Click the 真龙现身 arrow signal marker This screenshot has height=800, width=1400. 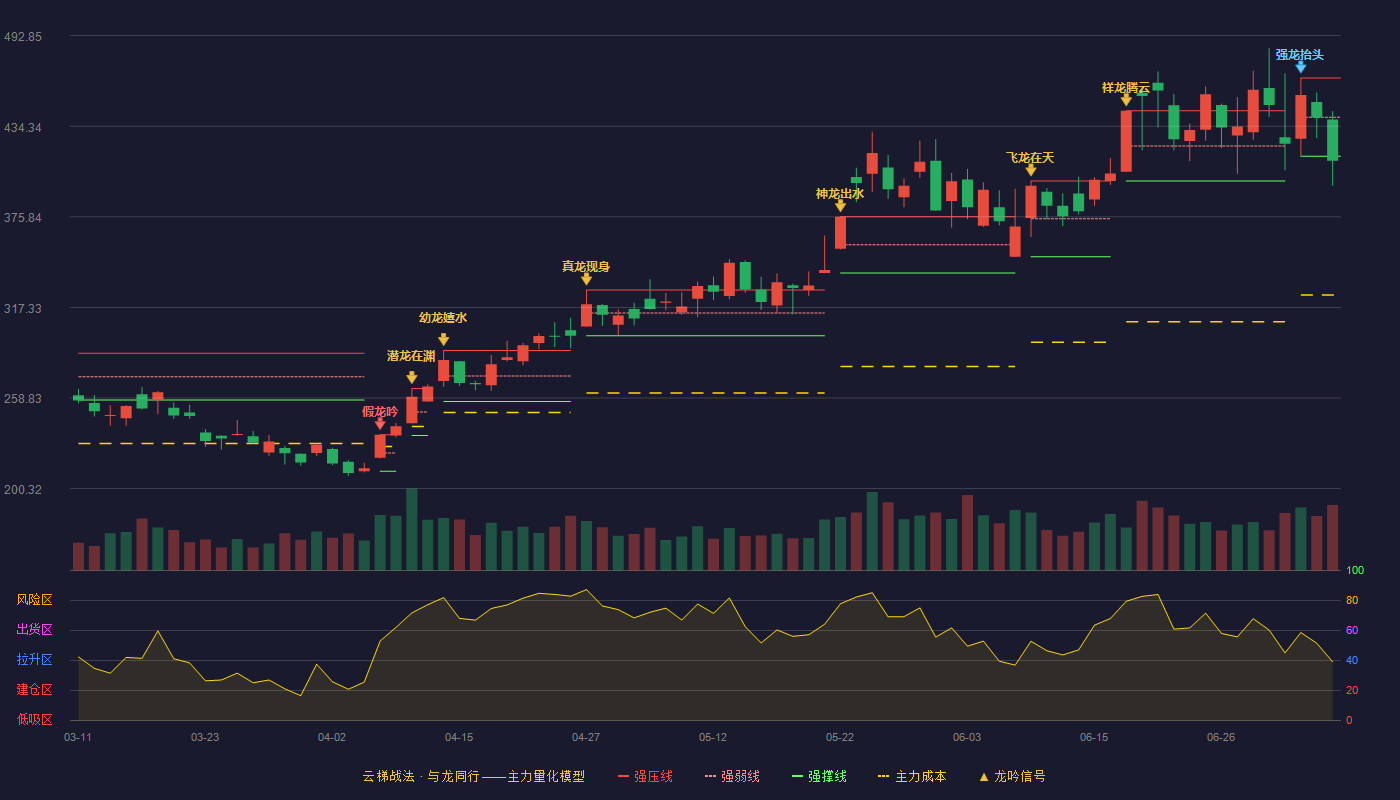[586, 279]
